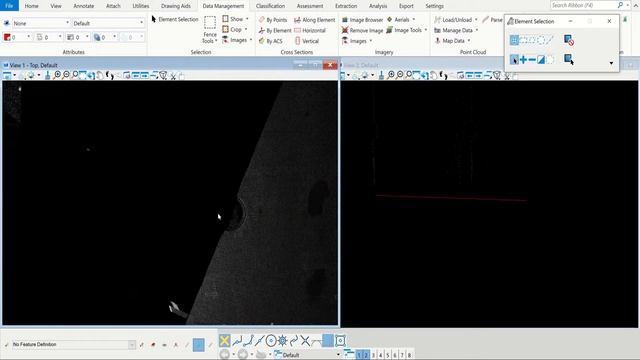Select the Intersection snap X icon
The width and height of the screenshot is (640, 360).
coord(305,340)
